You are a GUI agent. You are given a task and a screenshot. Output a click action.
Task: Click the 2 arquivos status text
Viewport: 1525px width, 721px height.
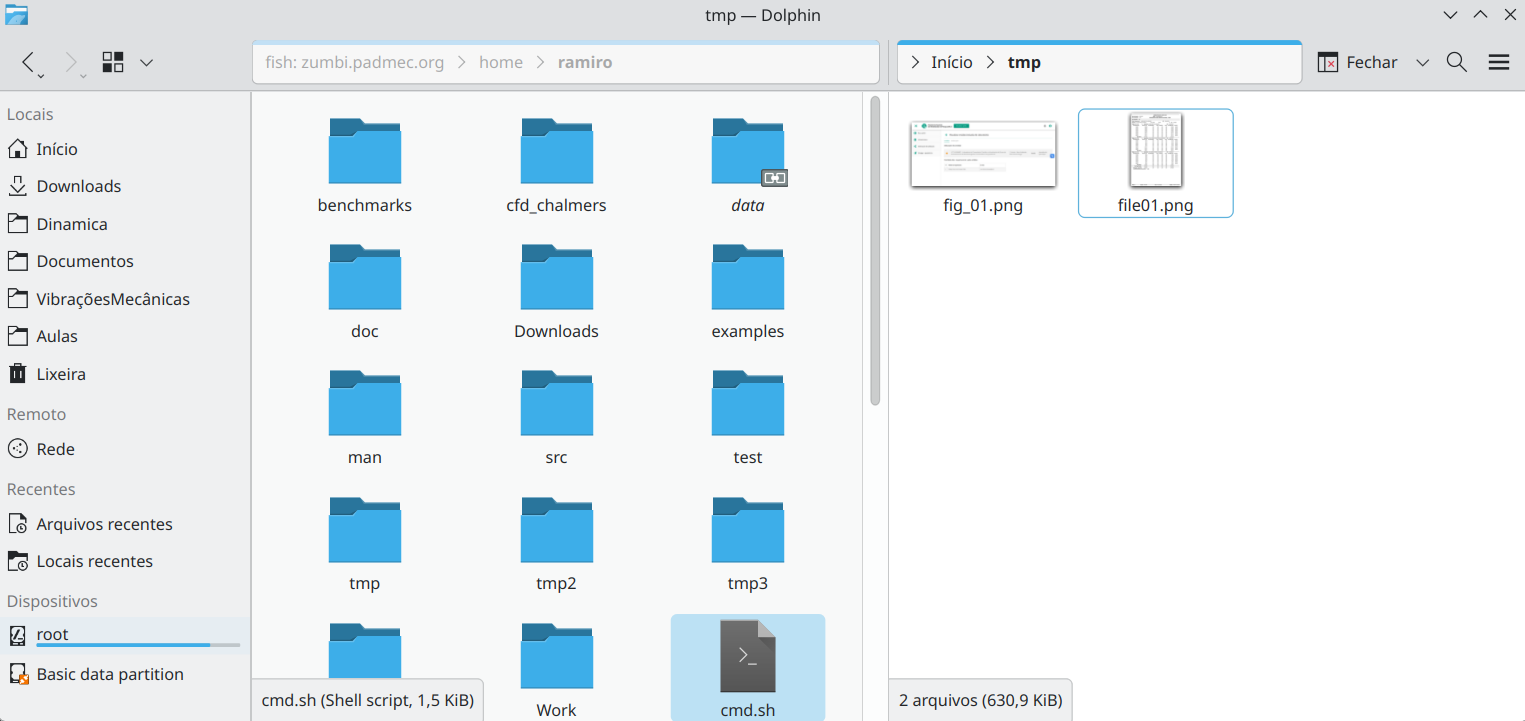tap(981, 700)
